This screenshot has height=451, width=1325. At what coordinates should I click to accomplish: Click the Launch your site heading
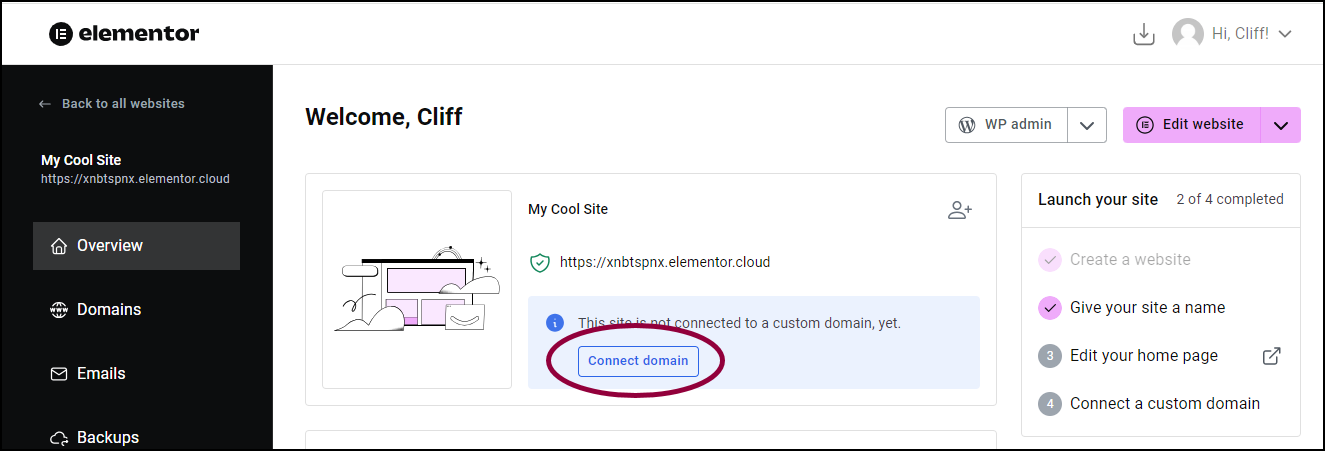[x=1098, y=199]
